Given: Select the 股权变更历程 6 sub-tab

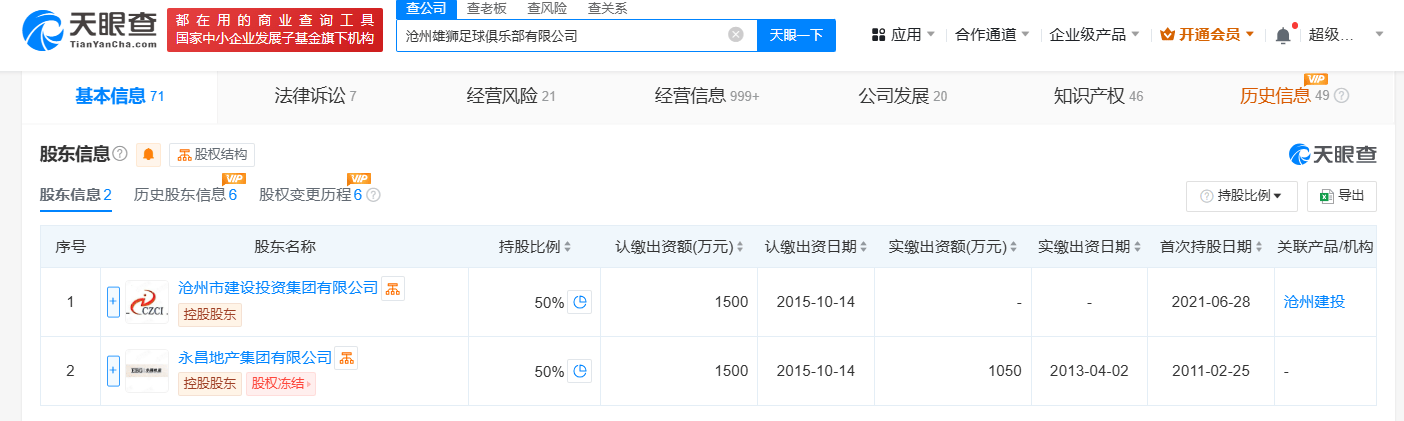Looking at the screenshot, I should coord(310,194).
